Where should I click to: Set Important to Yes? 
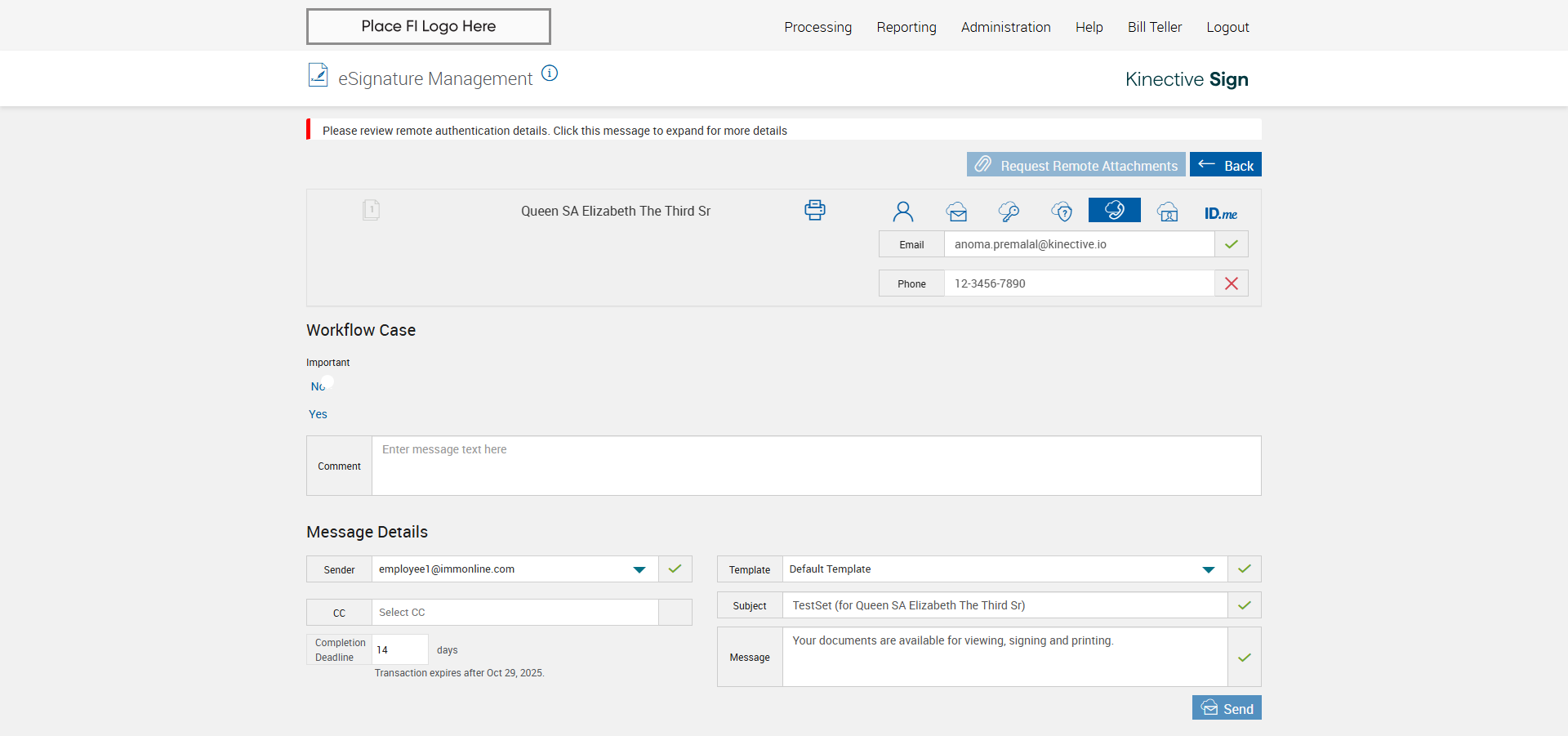pyautogui.click(x=318, y=414)
